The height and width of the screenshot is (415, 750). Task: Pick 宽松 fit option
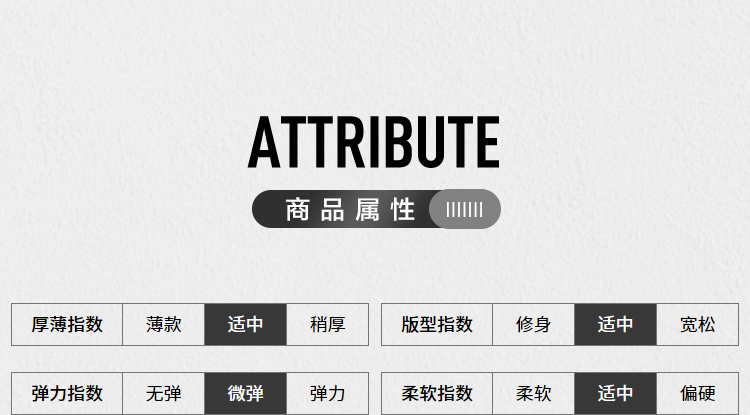[x=697, y=324]
